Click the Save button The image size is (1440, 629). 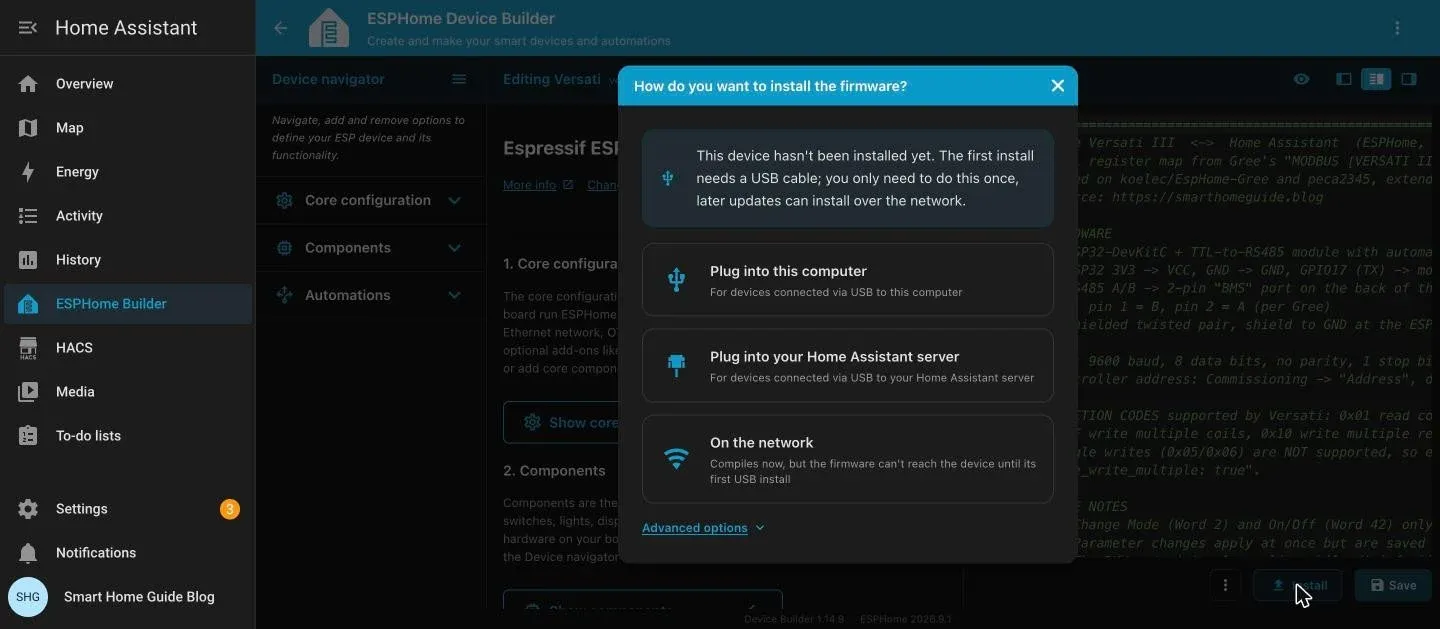point(1393,586)
